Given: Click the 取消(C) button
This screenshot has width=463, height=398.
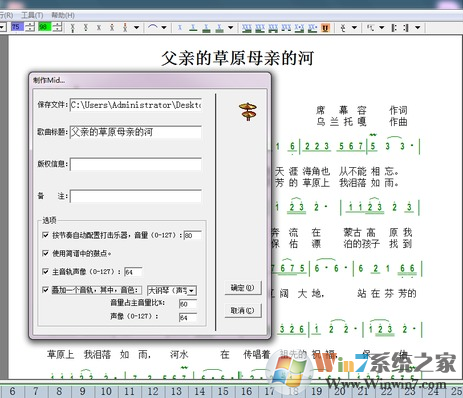Looking at the screenshot, I should 243,311.
